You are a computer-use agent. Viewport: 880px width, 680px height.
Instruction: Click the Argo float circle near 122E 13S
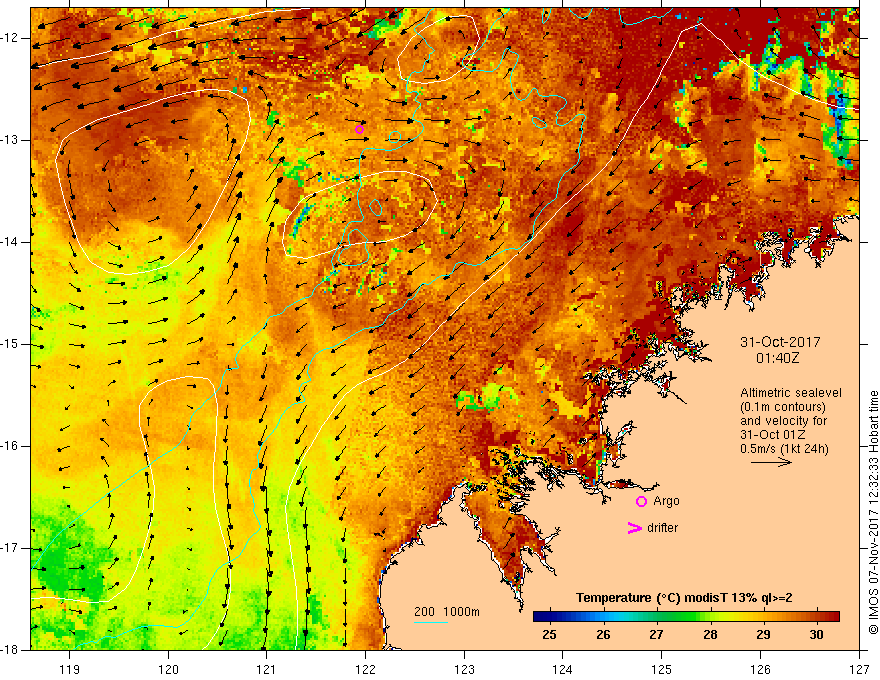click(x=359, y=130)
